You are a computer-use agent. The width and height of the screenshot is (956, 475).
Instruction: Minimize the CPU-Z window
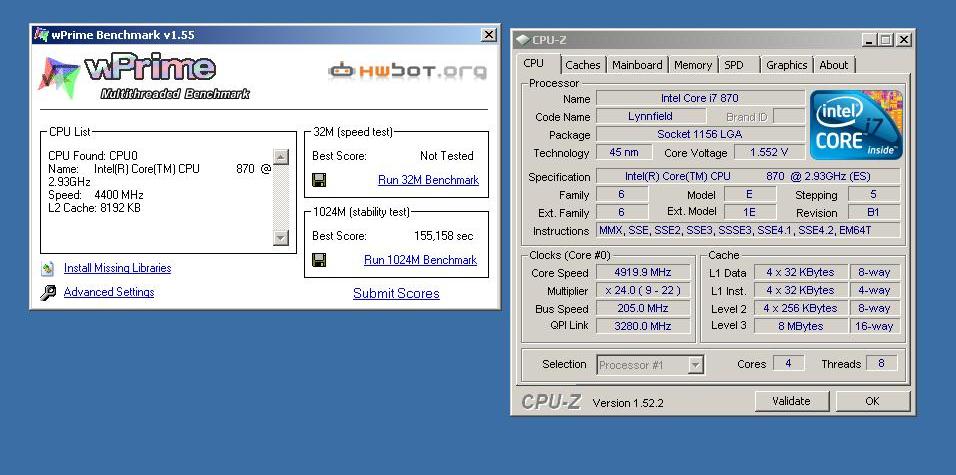870,40
